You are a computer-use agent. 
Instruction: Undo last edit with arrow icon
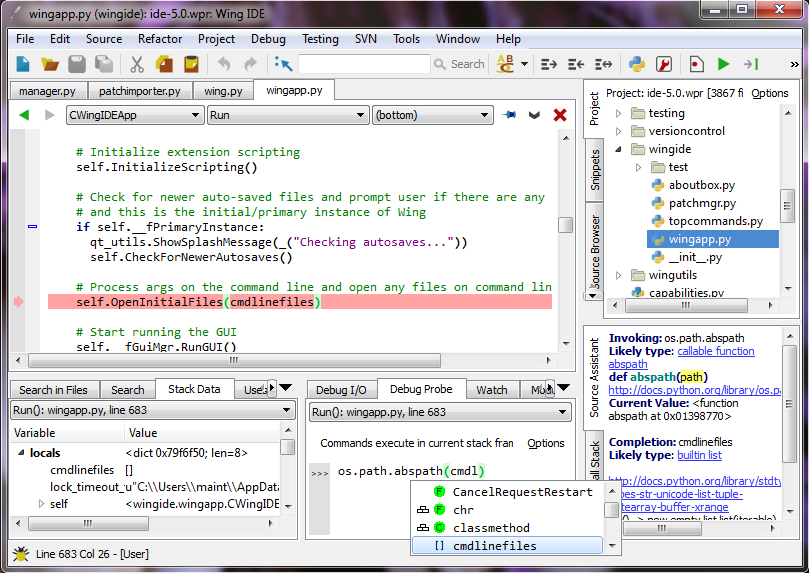(x=224, y=64)
